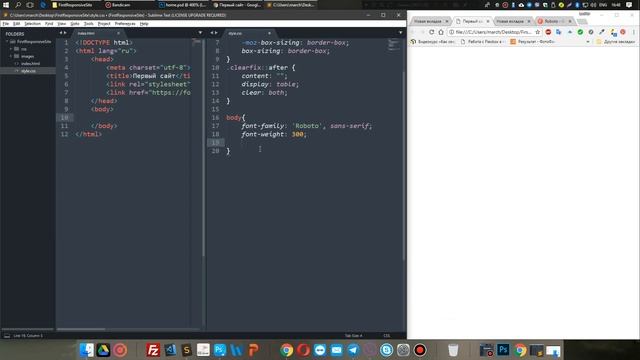Close the Roboto Chrome tab

click(x=570, y=21)
